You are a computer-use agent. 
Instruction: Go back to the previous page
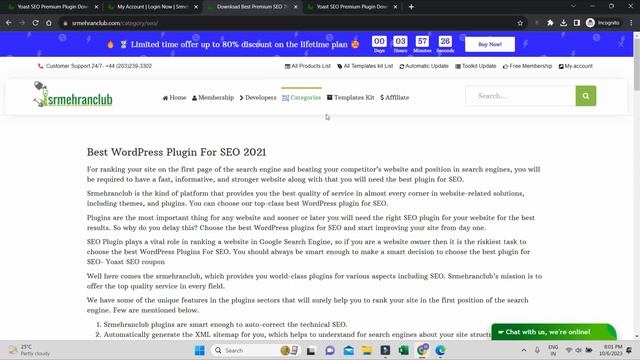click(9, 23)
